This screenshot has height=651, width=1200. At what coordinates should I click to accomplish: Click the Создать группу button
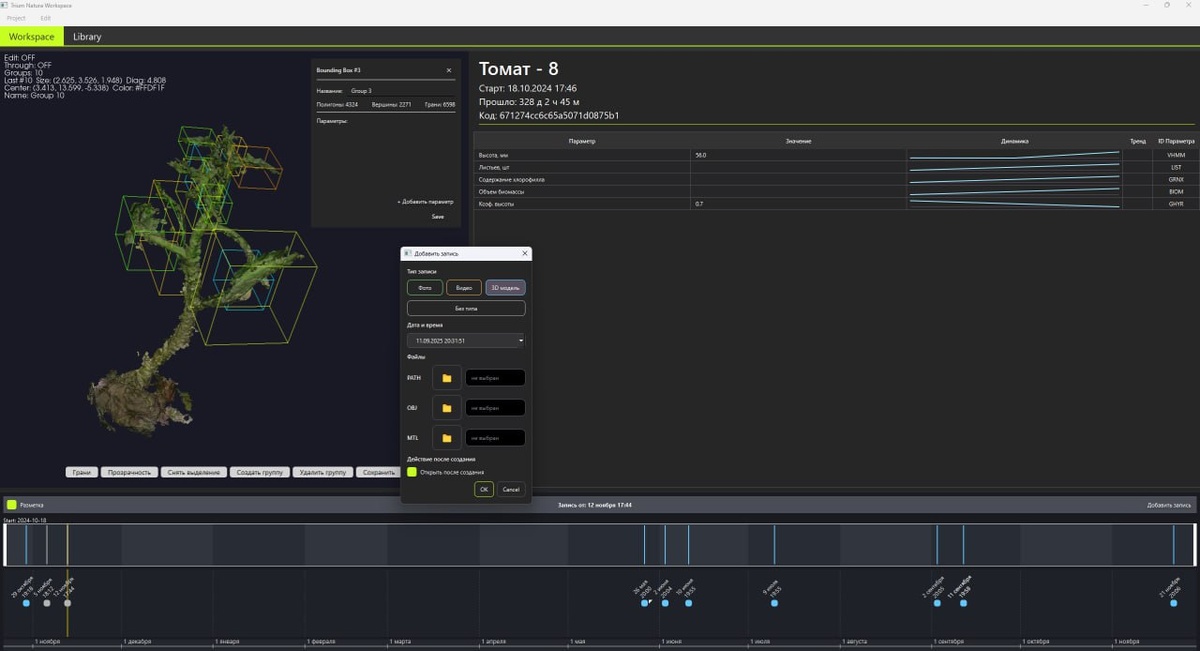[x=259, y=472]
